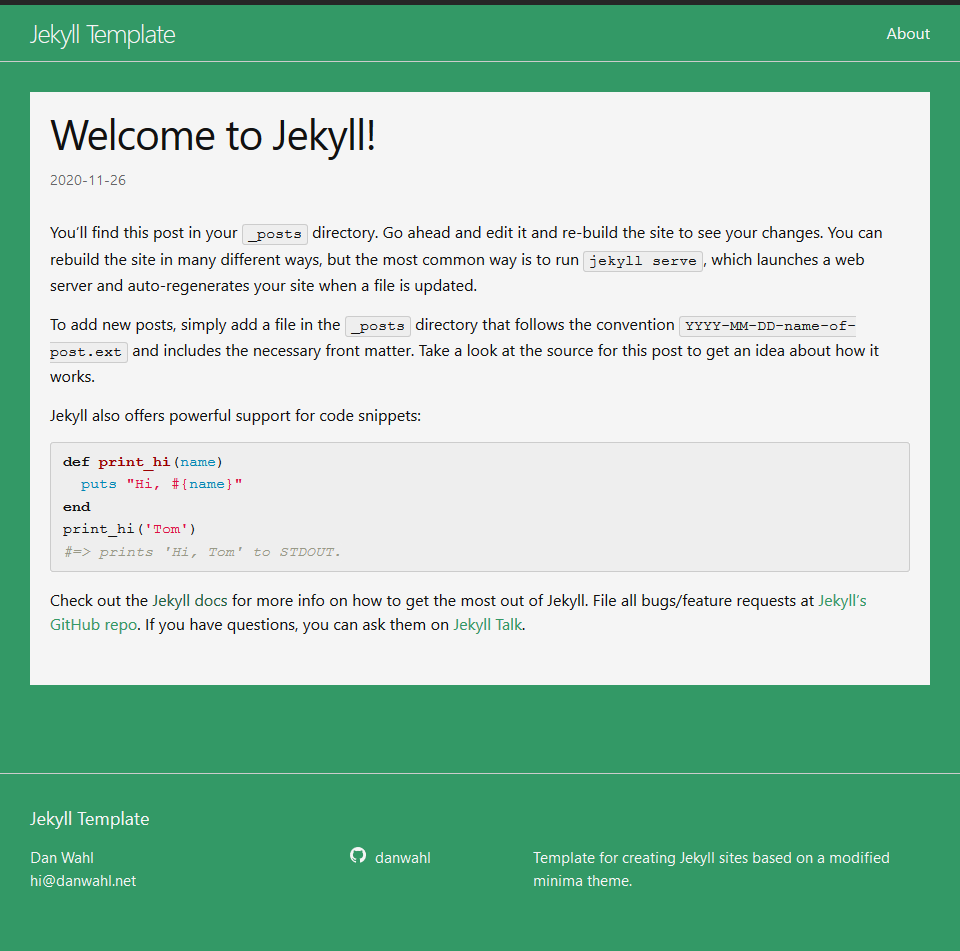
Task: Click the footer template description text
Action: pos(711,869)
